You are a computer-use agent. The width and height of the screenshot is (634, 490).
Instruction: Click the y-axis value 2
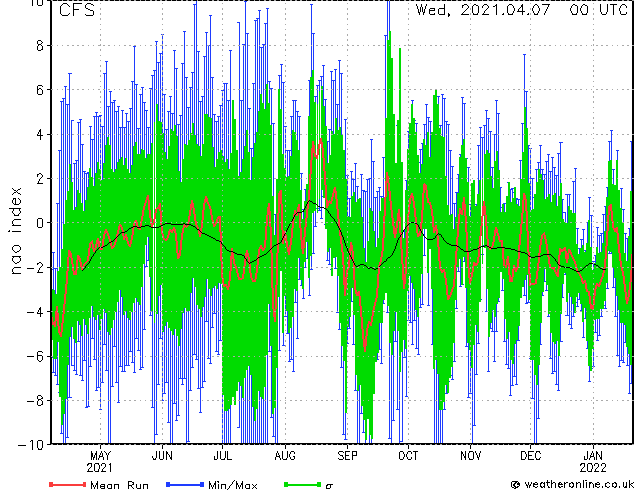click(x=40, y=179)
